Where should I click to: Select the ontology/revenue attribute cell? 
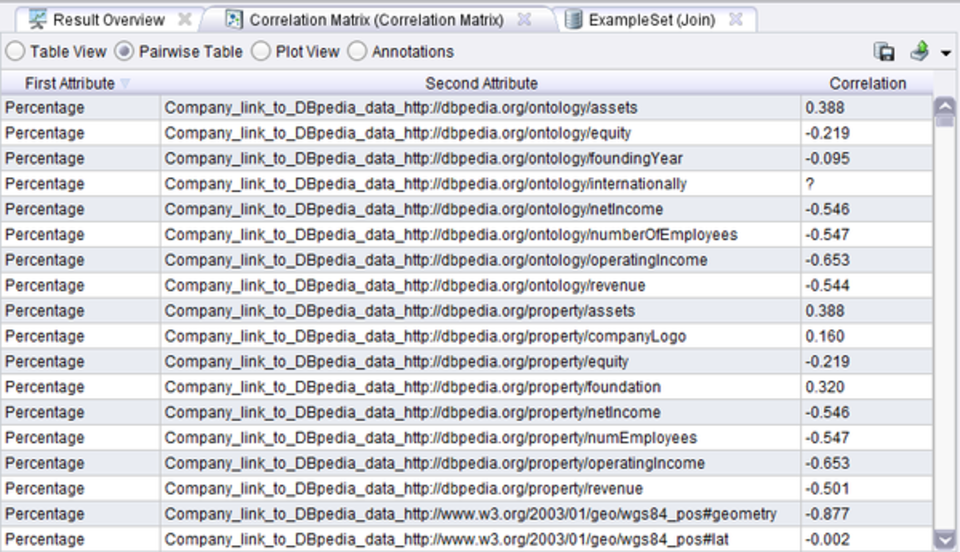click(x=481, y=286)
